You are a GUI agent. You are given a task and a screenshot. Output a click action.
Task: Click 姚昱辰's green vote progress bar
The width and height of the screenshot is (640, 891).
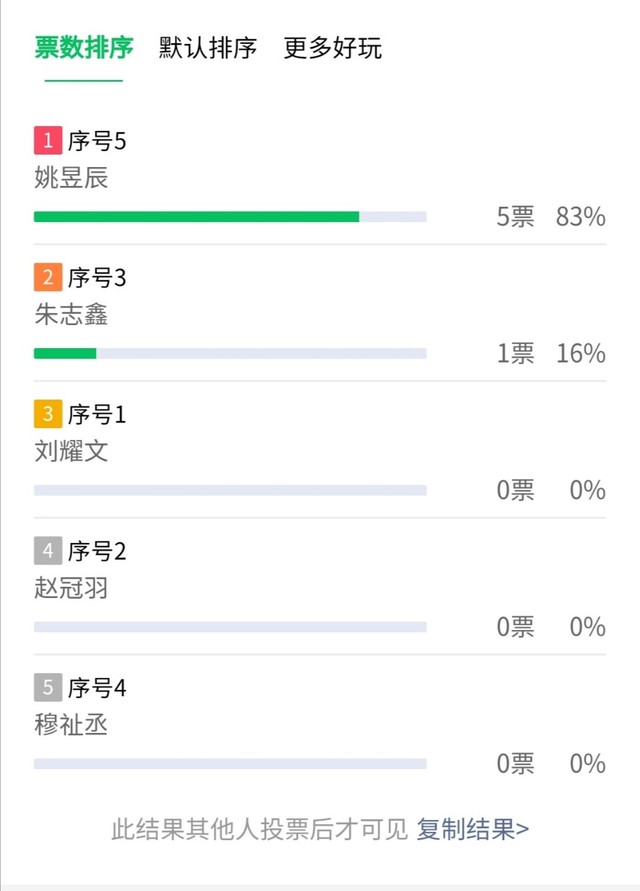point(197,216)
